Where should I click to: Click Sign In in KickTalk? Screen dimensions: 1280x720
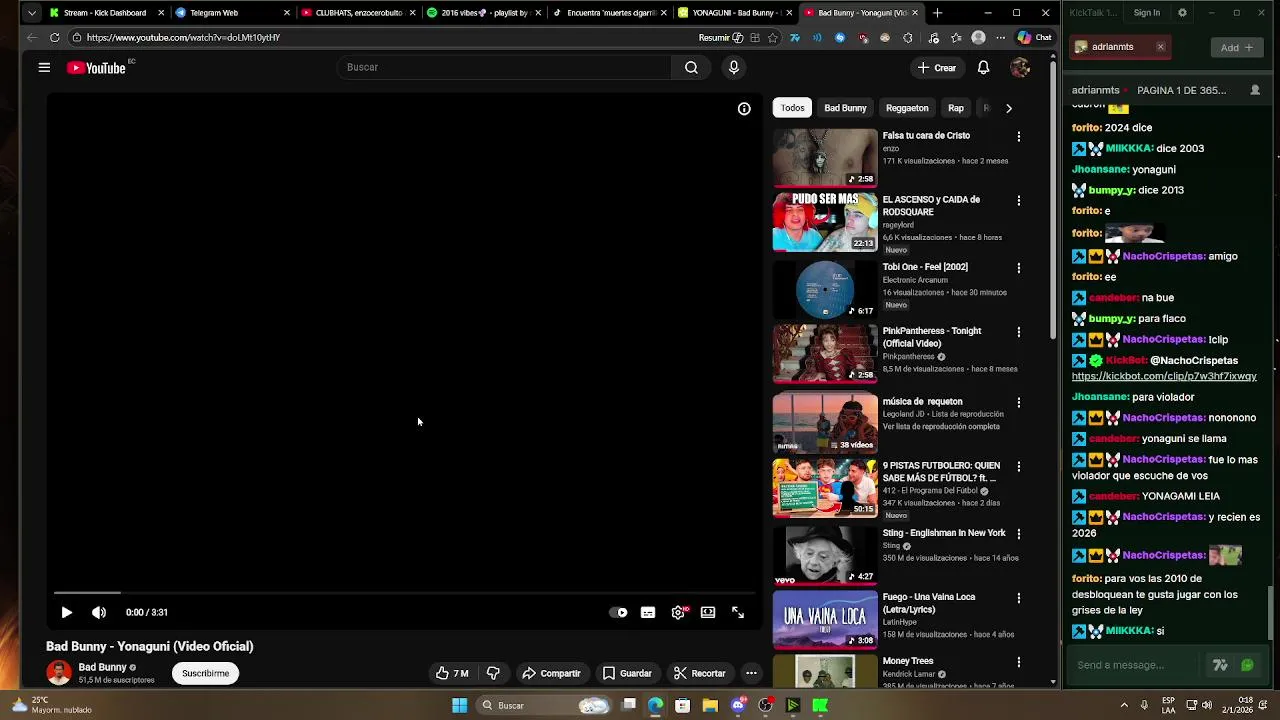point(1147,13)
